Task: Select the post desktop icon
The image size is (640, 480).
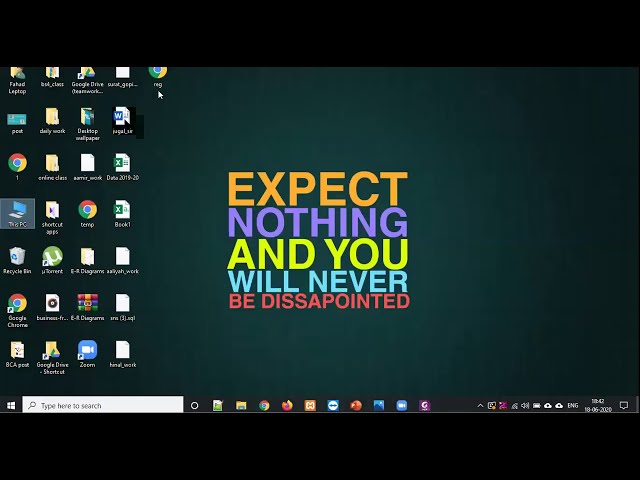Action: pyautogui.click(x=17, y=122)
